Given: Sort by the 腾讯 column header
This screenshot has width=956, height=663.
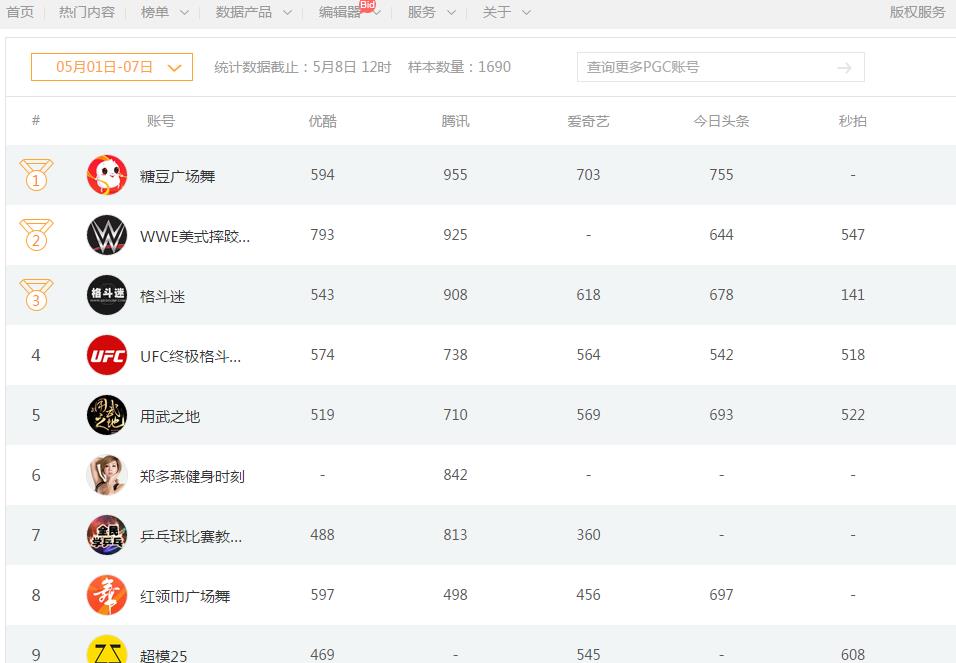Looking at the screenshot, I should click(x=455, y=121).
